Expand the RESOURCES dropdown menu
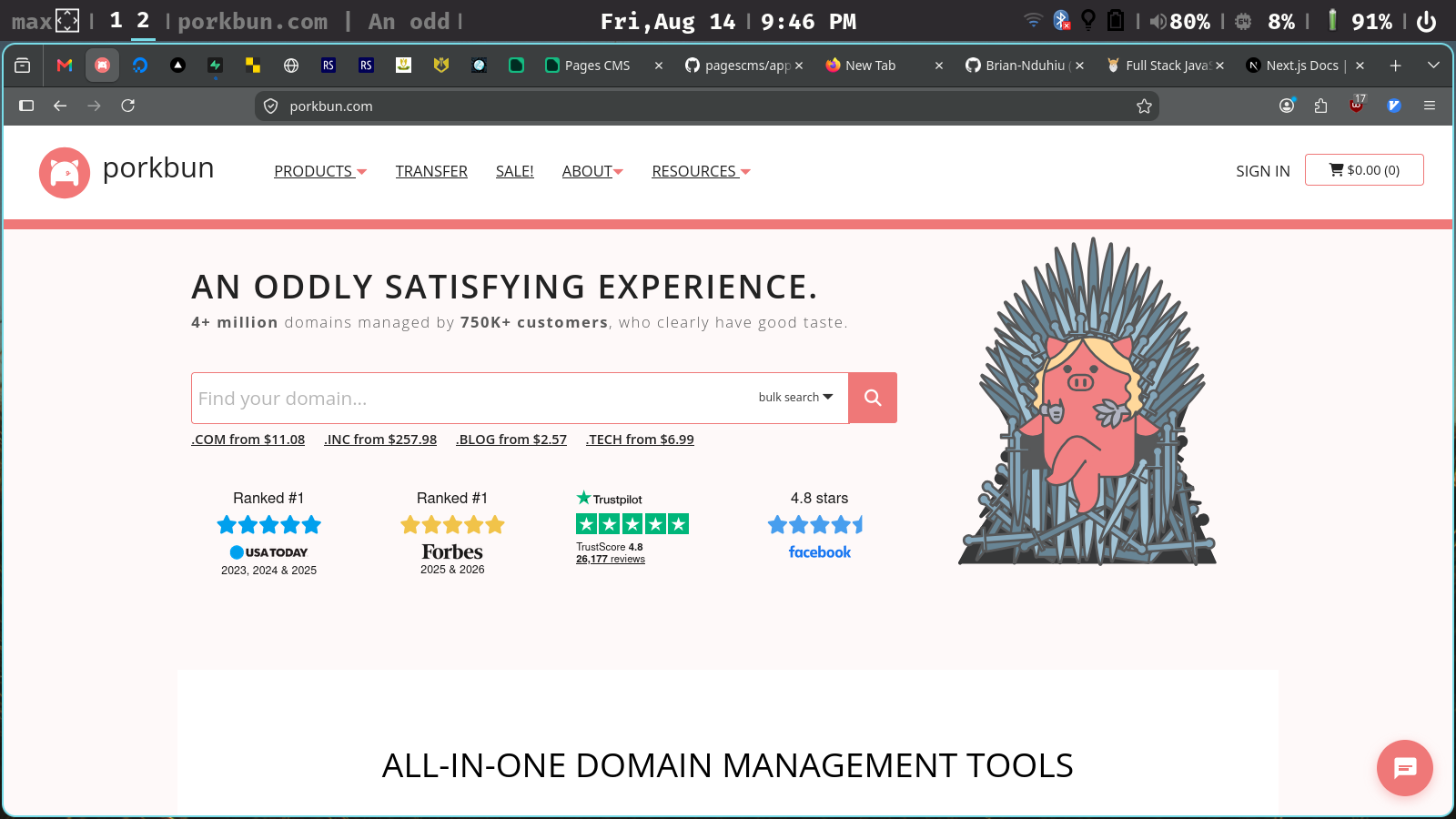This screenshot has height=819, width=1456. pos(701,171)
